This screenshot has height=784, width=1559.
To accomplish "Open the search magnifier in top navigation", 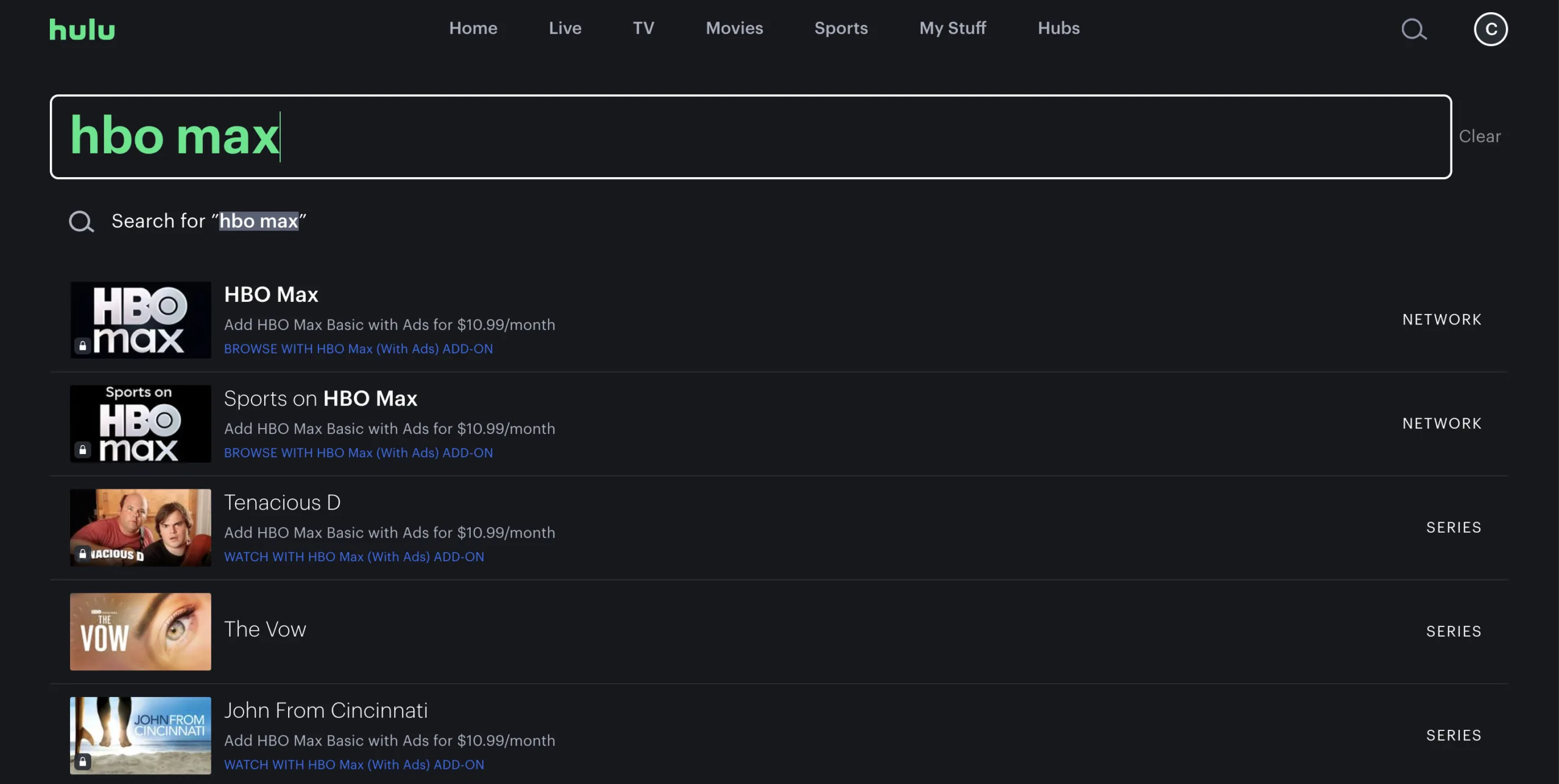I will [x=1414, y=29].
